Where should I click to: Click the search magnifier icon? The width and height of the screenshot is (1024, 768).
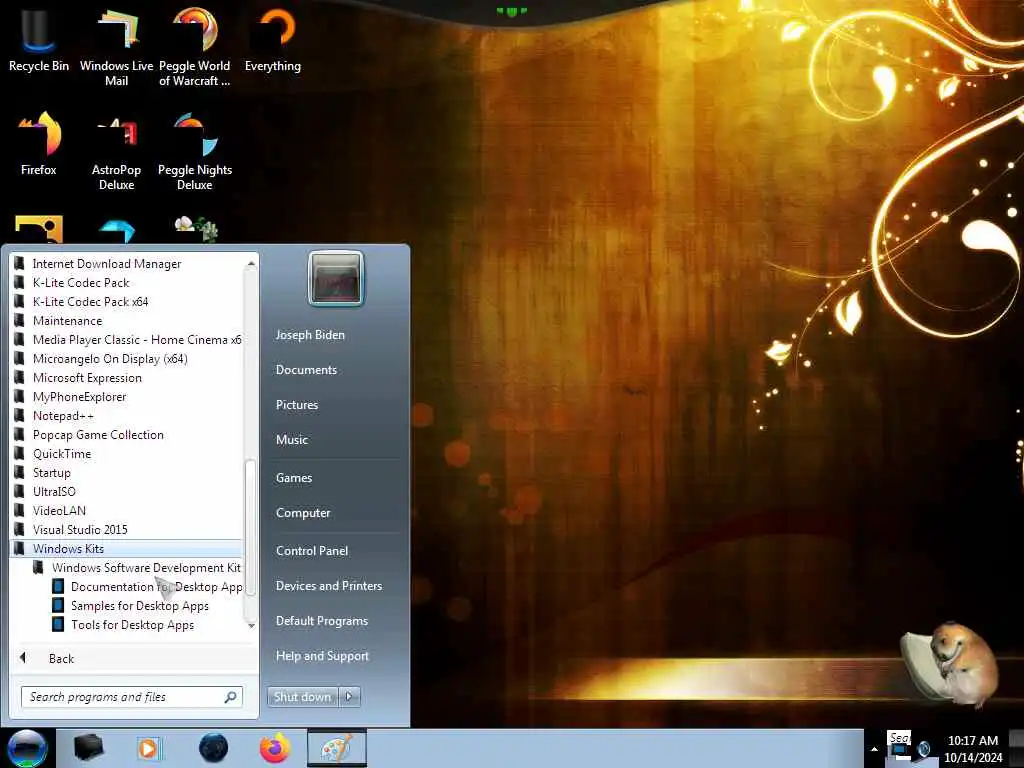click(x=231, y=697)
